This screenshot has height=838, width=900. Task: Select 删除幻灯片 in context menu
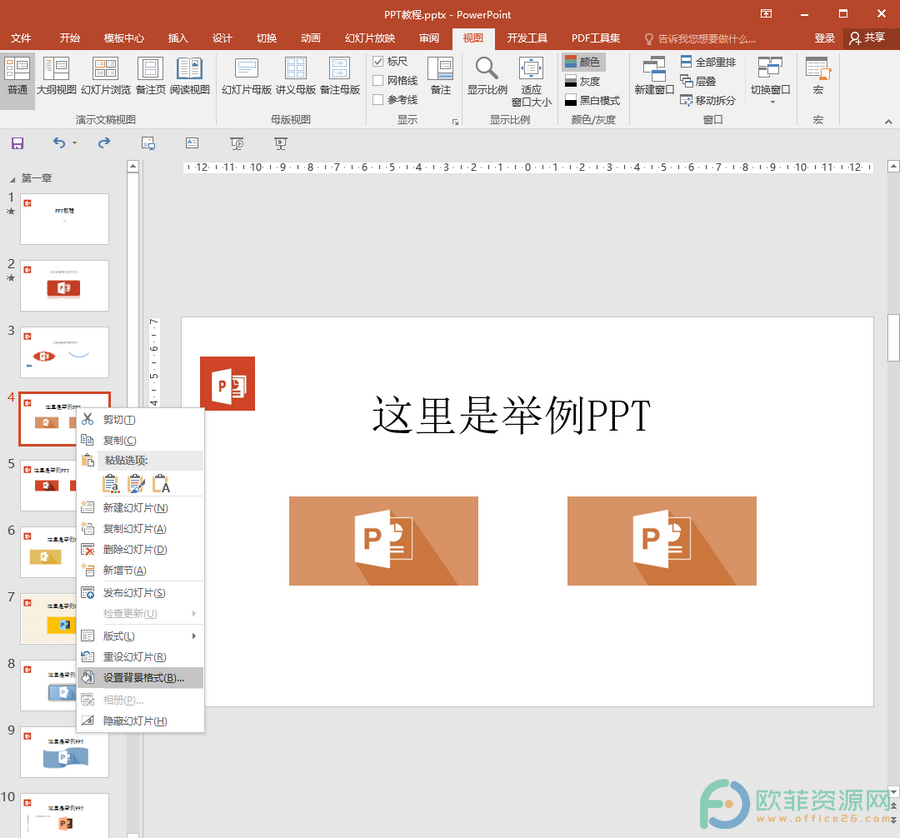(x=141, y=549)
